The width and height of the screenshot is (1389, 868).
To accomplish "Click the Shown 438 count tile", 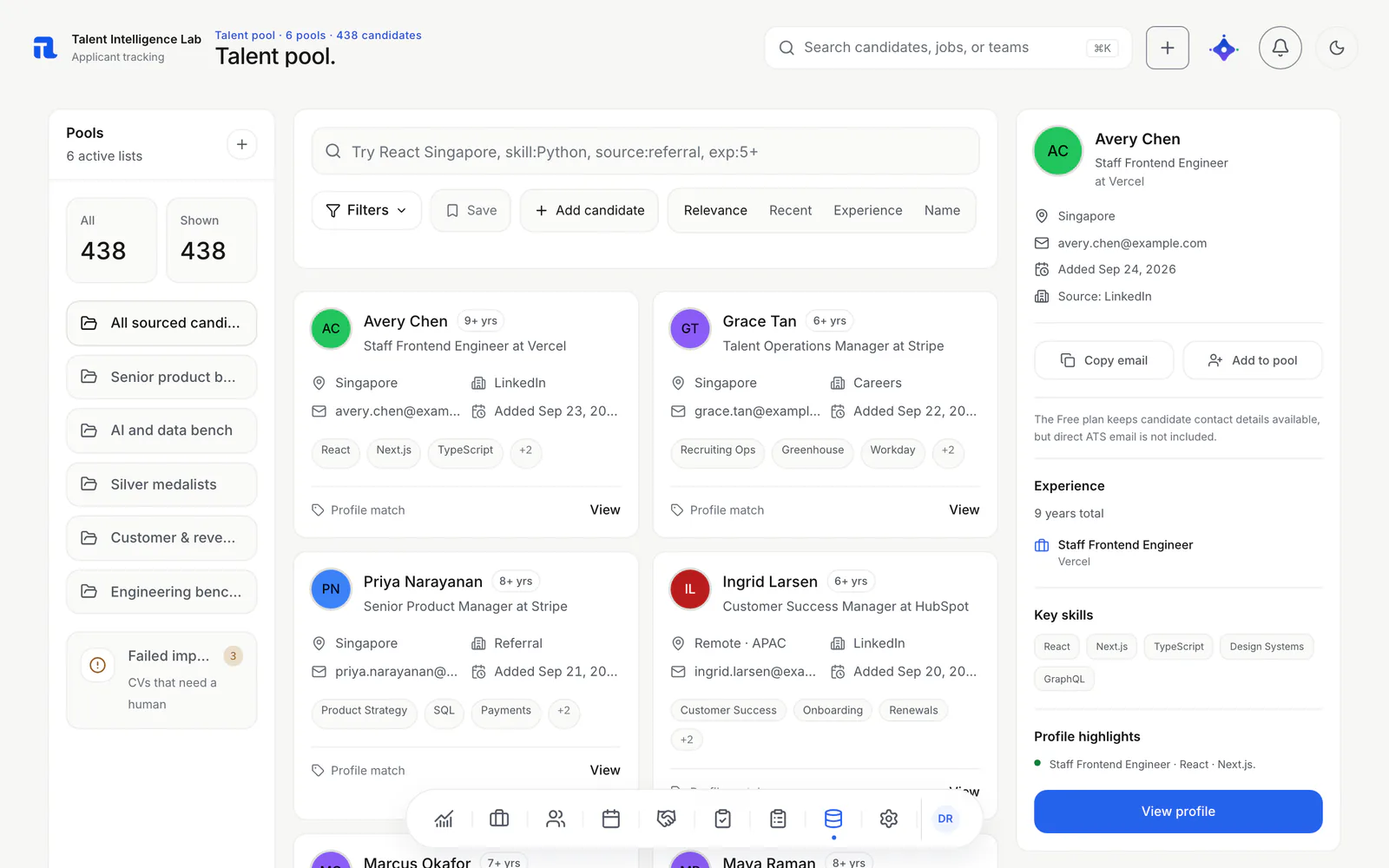I will [x=212, y=240].
